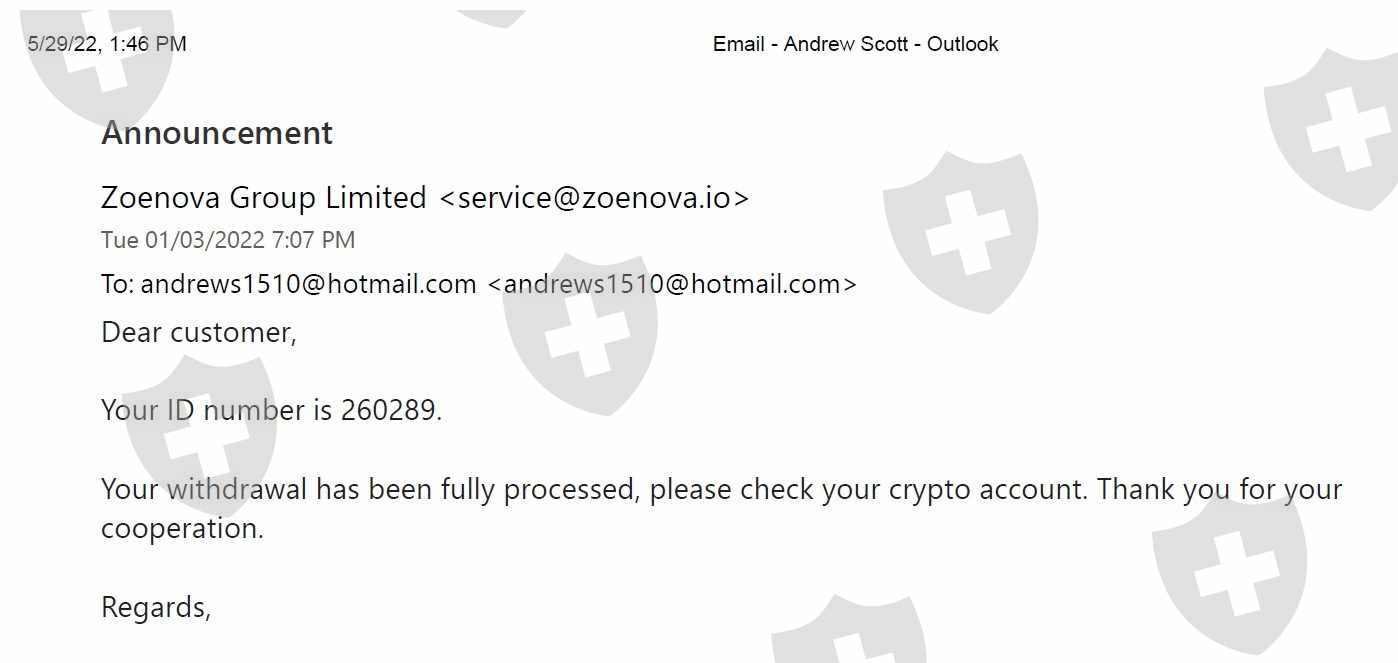The image size is (1398, 663).
Task: Click the sent date Tue 01/03/2022 7:07 PM
Action: click(228, 240)
